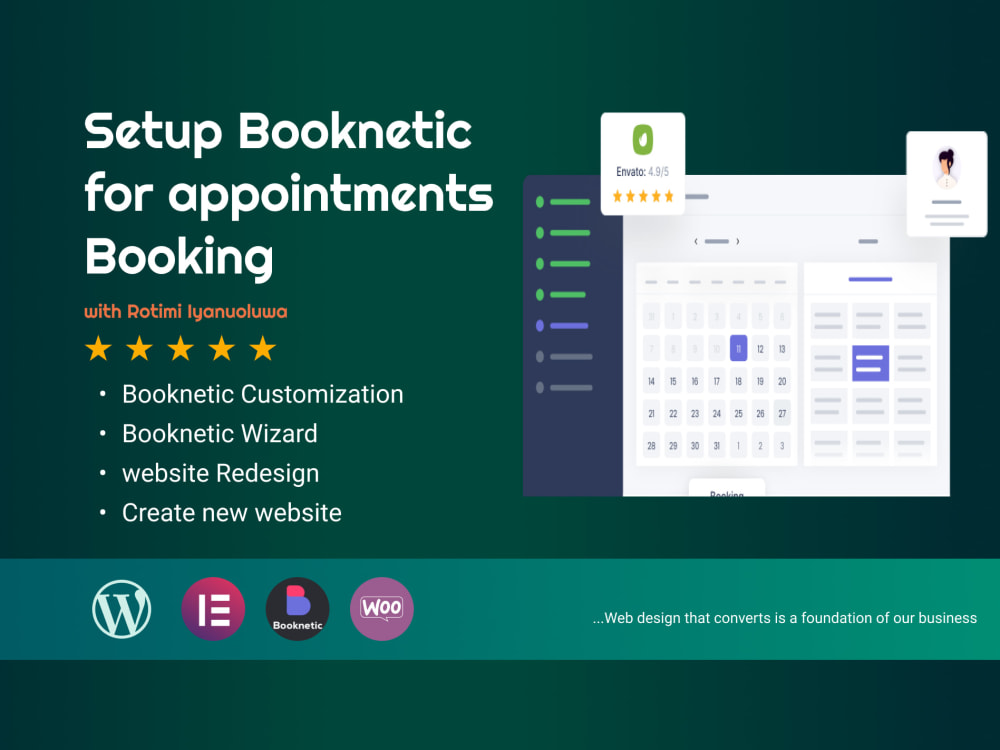This screenshot has width=1000, height=750.
Task: Click the purple appointment block in the schedule
Action: [x=870, y=363]
